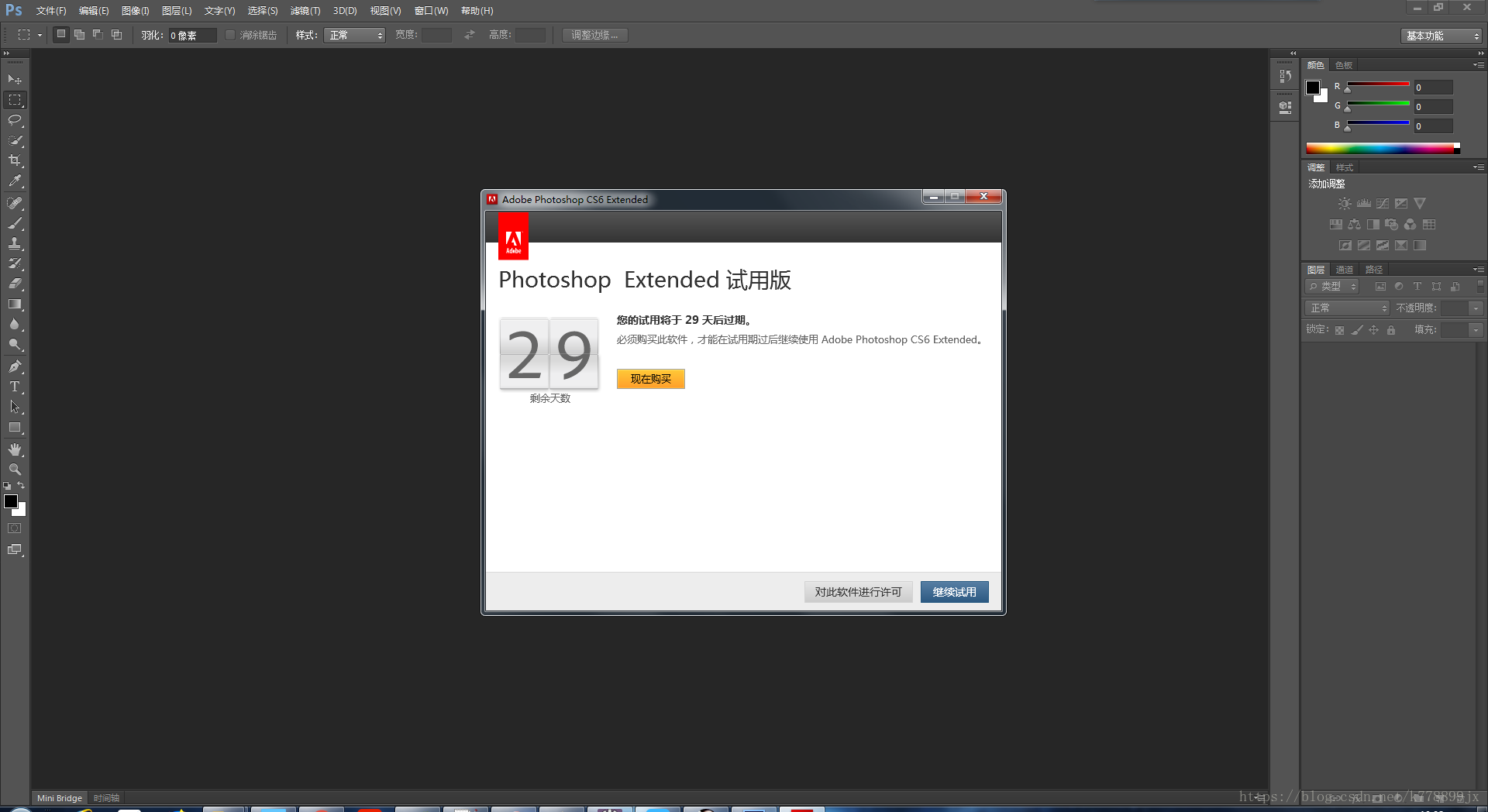Open the tool preset picker

point(29,35)
